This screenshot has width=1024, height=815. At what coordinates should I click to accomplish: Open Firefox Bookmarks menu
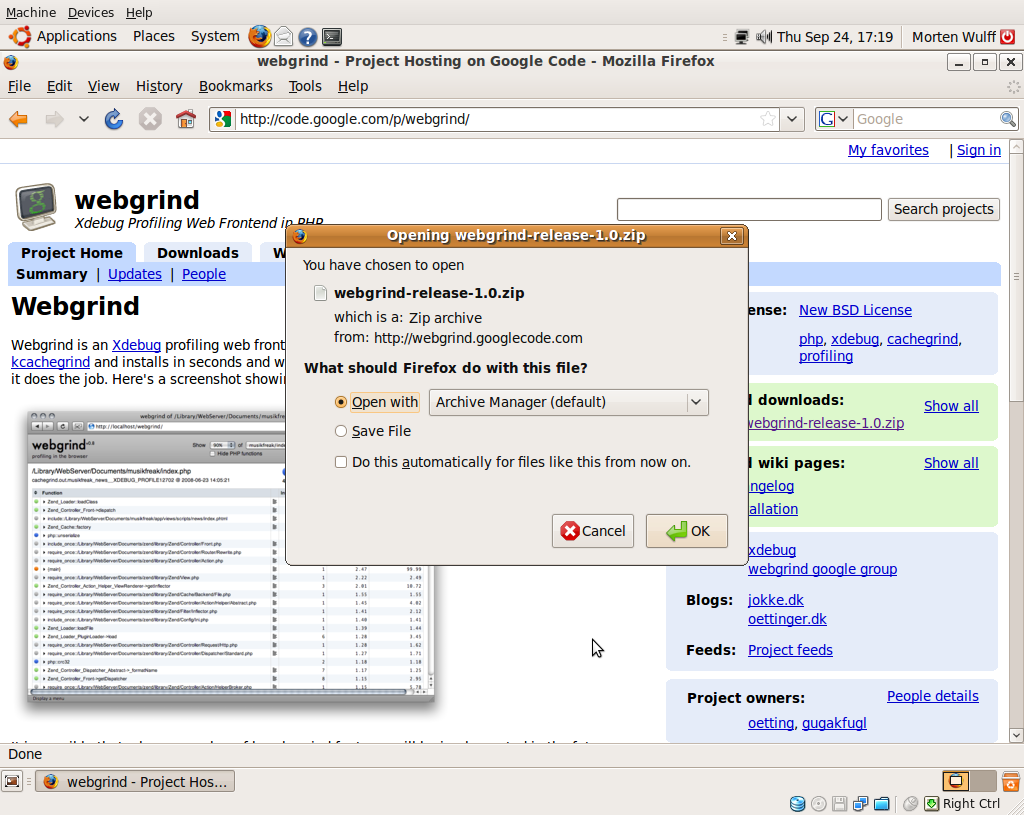(x=235, y=86)
